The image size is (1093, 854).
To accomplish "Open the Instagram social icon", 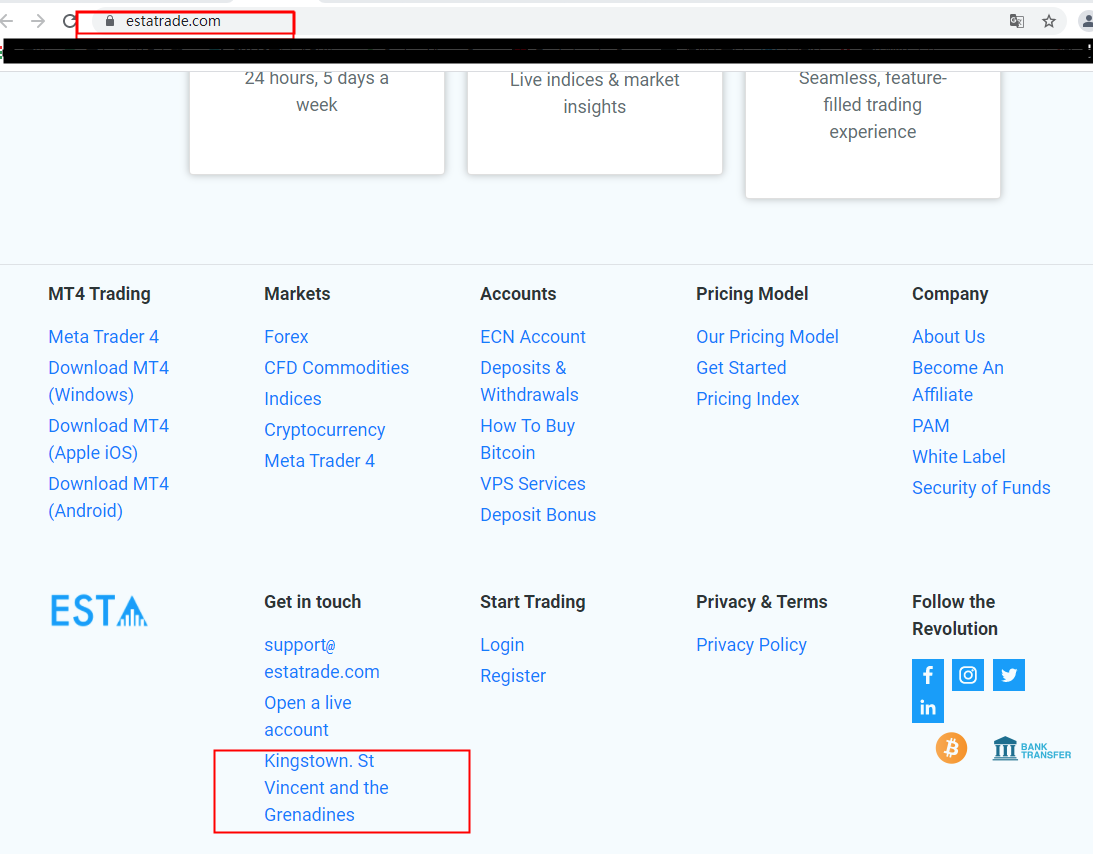I will pos(968,675).
